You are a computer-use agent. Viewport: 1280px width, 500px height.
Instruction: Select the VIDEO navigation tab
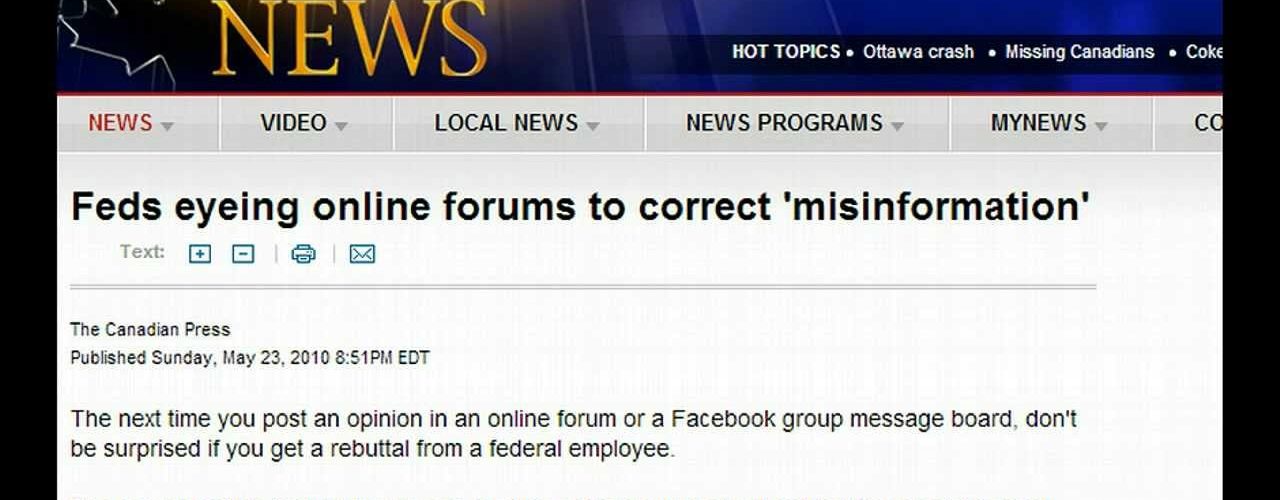(293, 123)
